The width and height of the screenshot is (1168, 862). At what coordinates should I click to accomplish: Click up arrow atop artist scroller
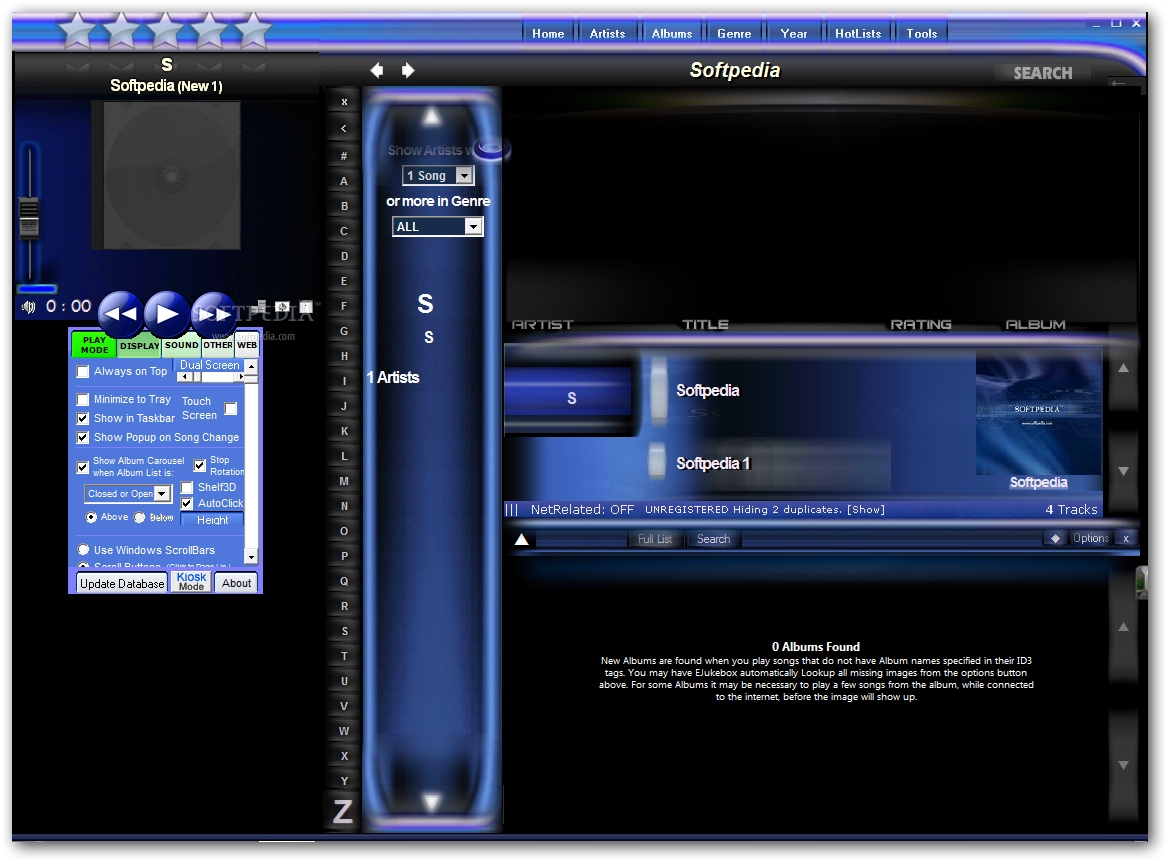pos(432,116)
